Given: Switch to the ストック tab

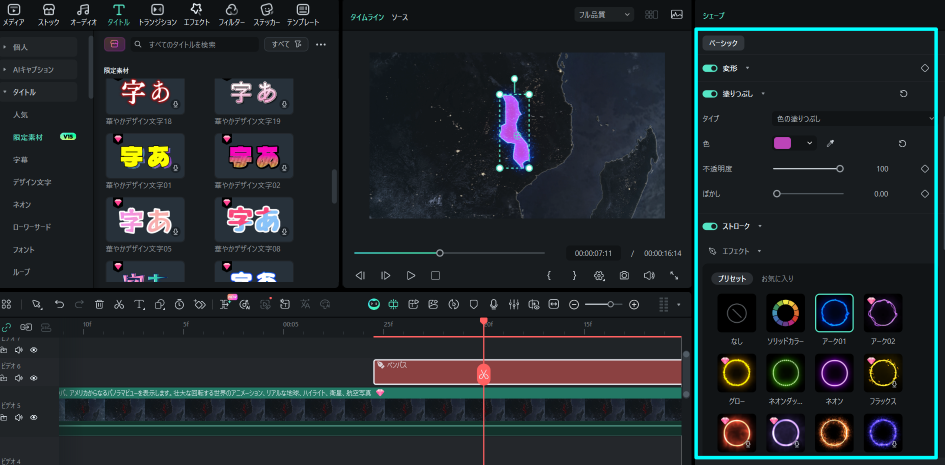Looking at the screenshot, I should click(x=49, y=15).
